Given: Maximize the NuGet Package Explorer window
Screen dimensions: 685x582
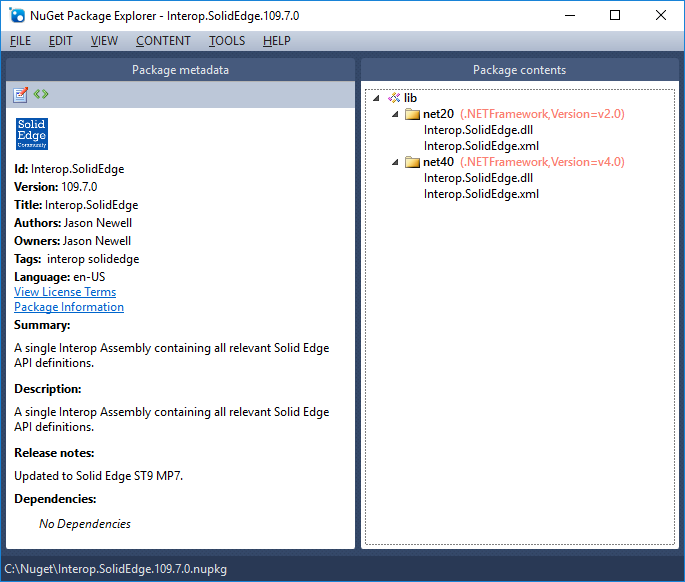Looking at the screenshot, I should (x=615, y=15).
